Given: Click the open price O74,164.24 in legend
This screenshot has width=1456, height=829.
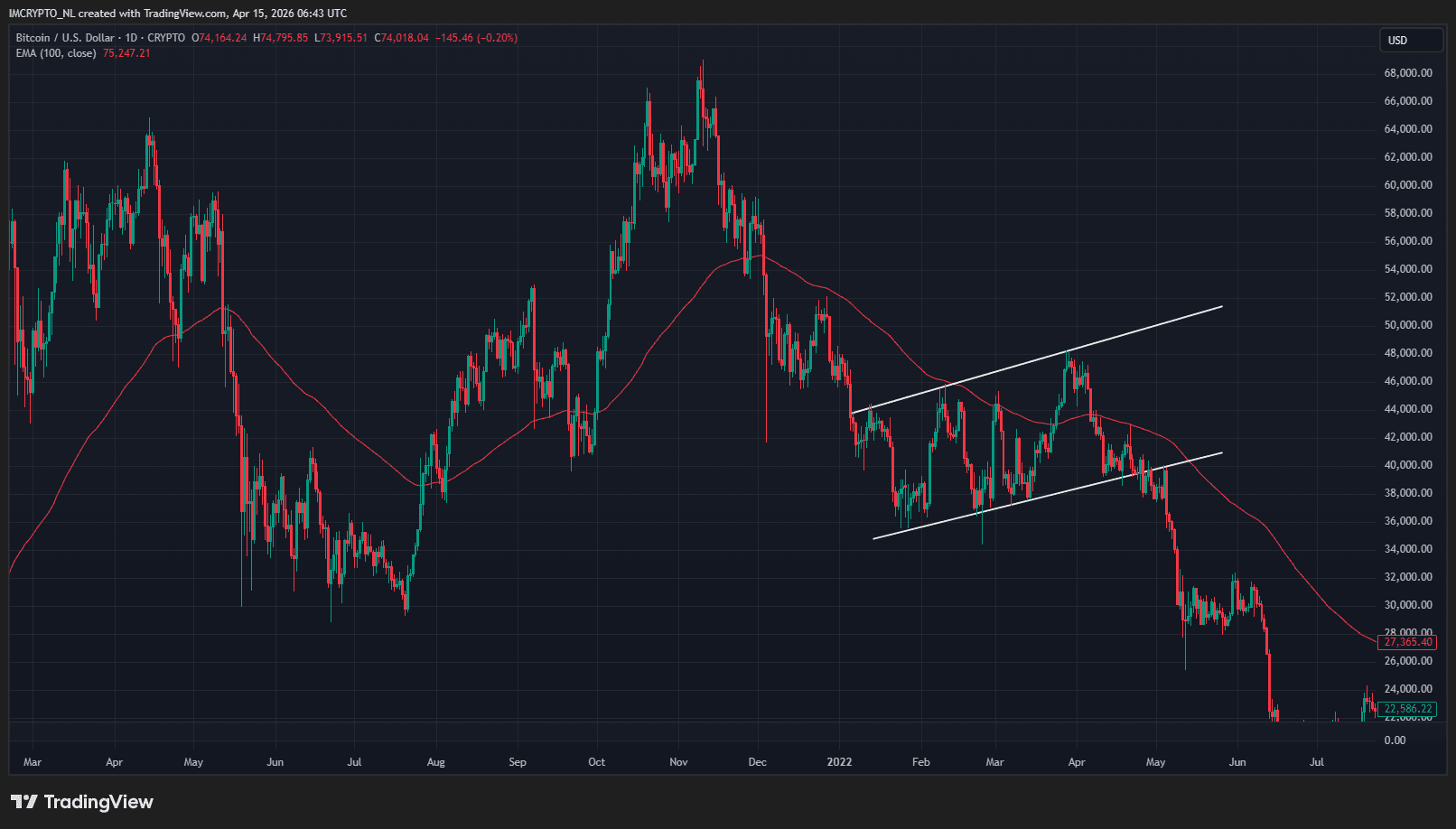Looking at the screenshot, I should point(222,38).
